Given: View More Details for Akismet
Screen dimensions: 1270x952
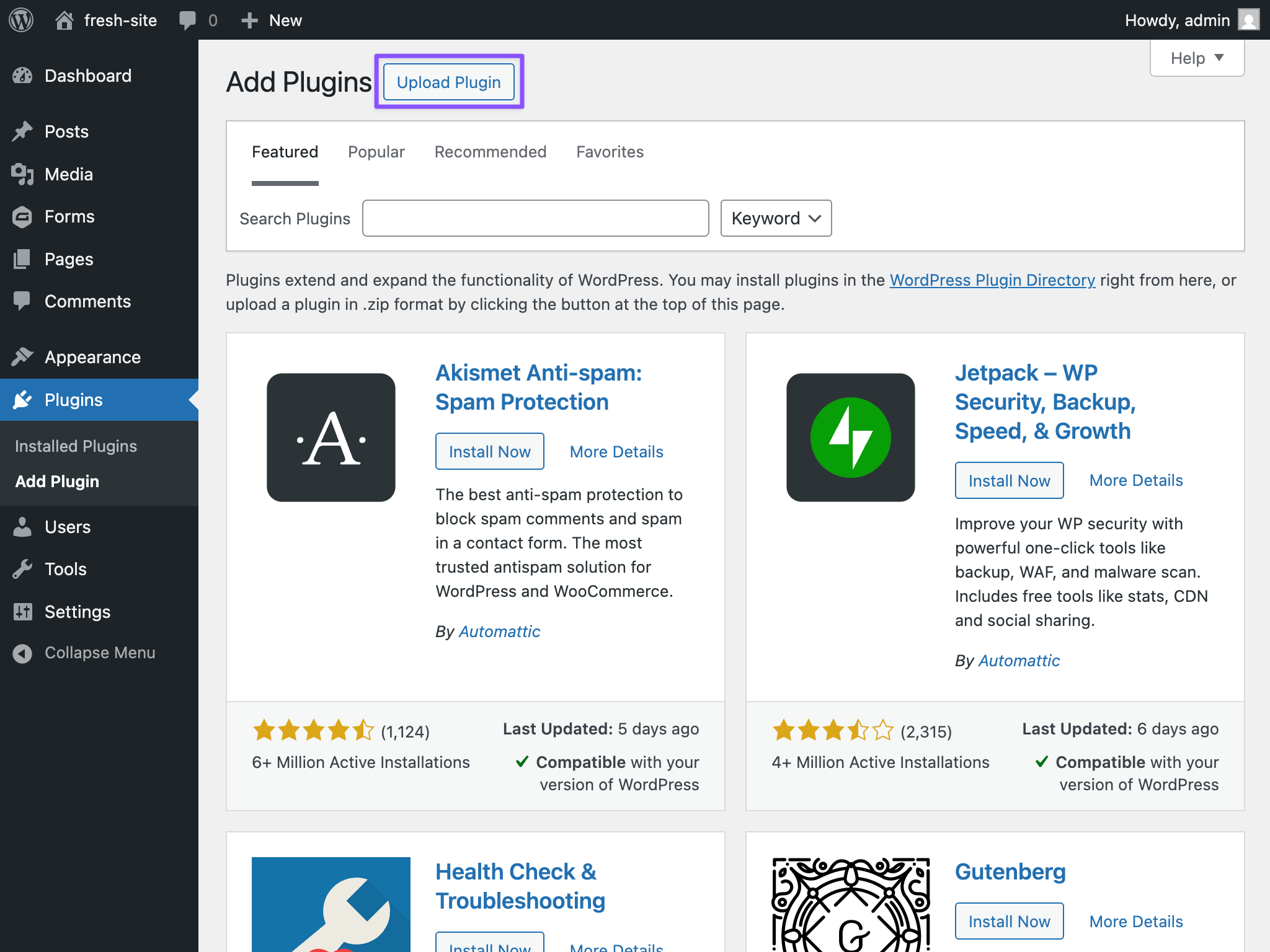Looking at the screenshot, I should [616, 452].
